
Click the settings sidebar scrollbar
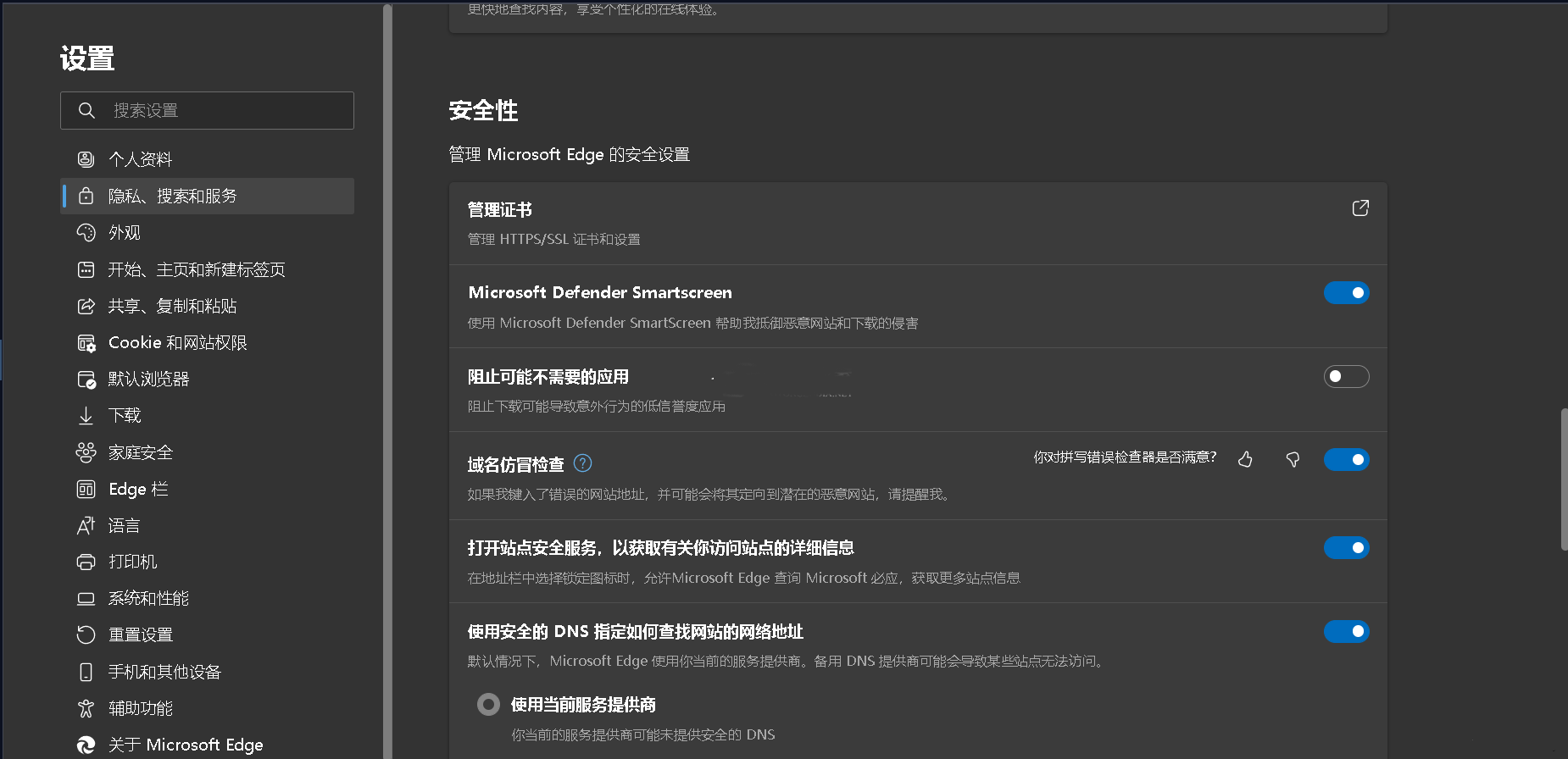(x=387, y=381)
